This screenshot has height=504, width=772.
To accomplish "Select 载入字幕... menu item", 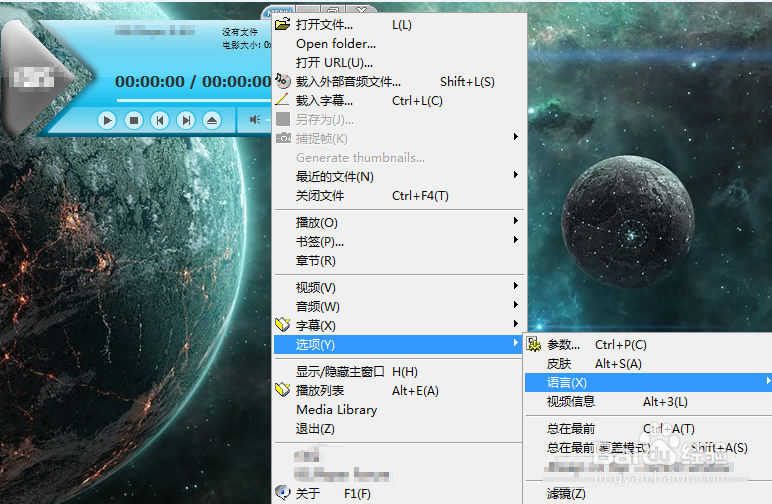I will point(399,101).
